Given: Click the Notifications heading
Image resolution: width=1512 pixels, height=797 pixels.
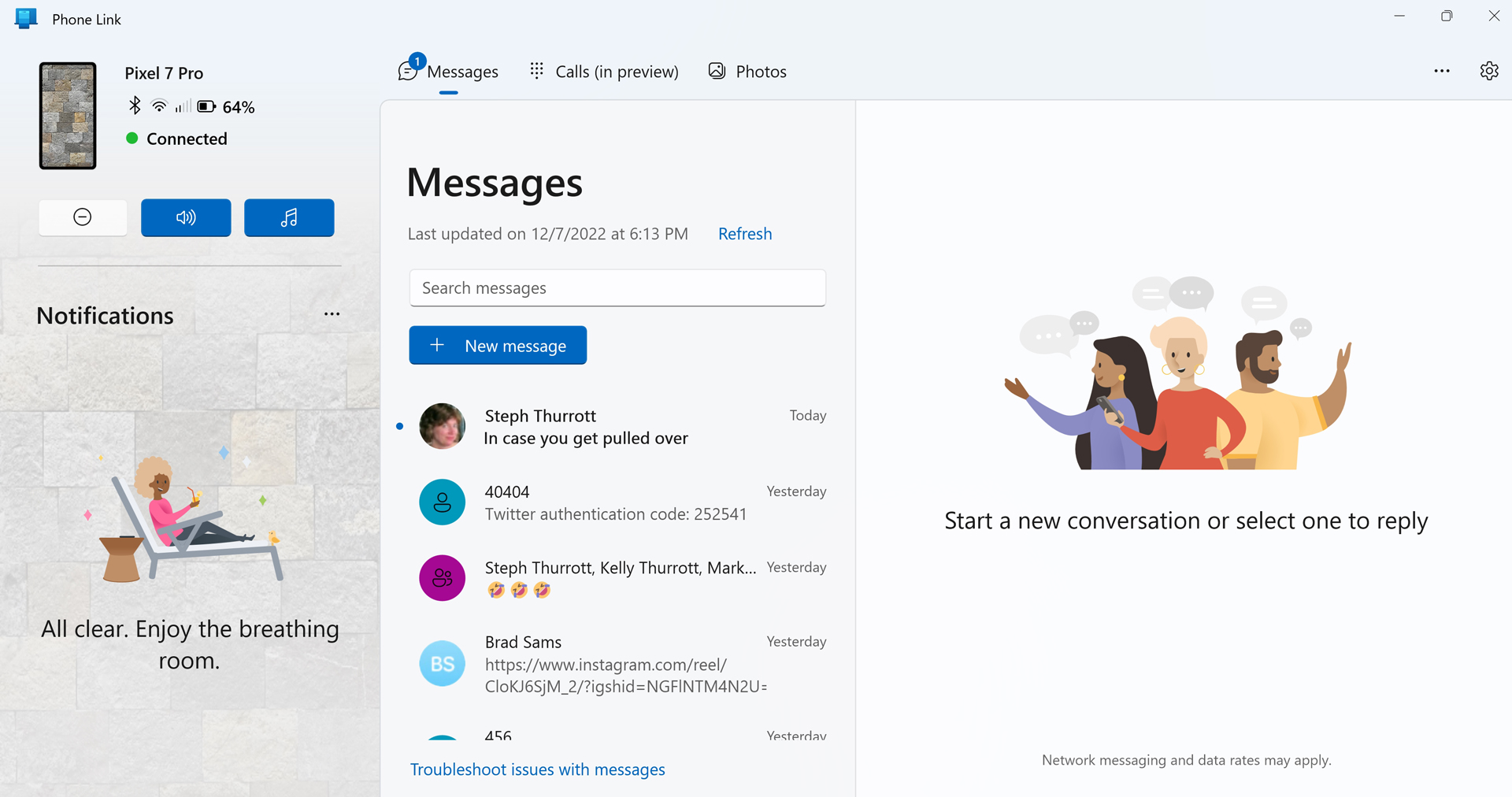Looking at the screenshot, I should [x=105, y=316].
